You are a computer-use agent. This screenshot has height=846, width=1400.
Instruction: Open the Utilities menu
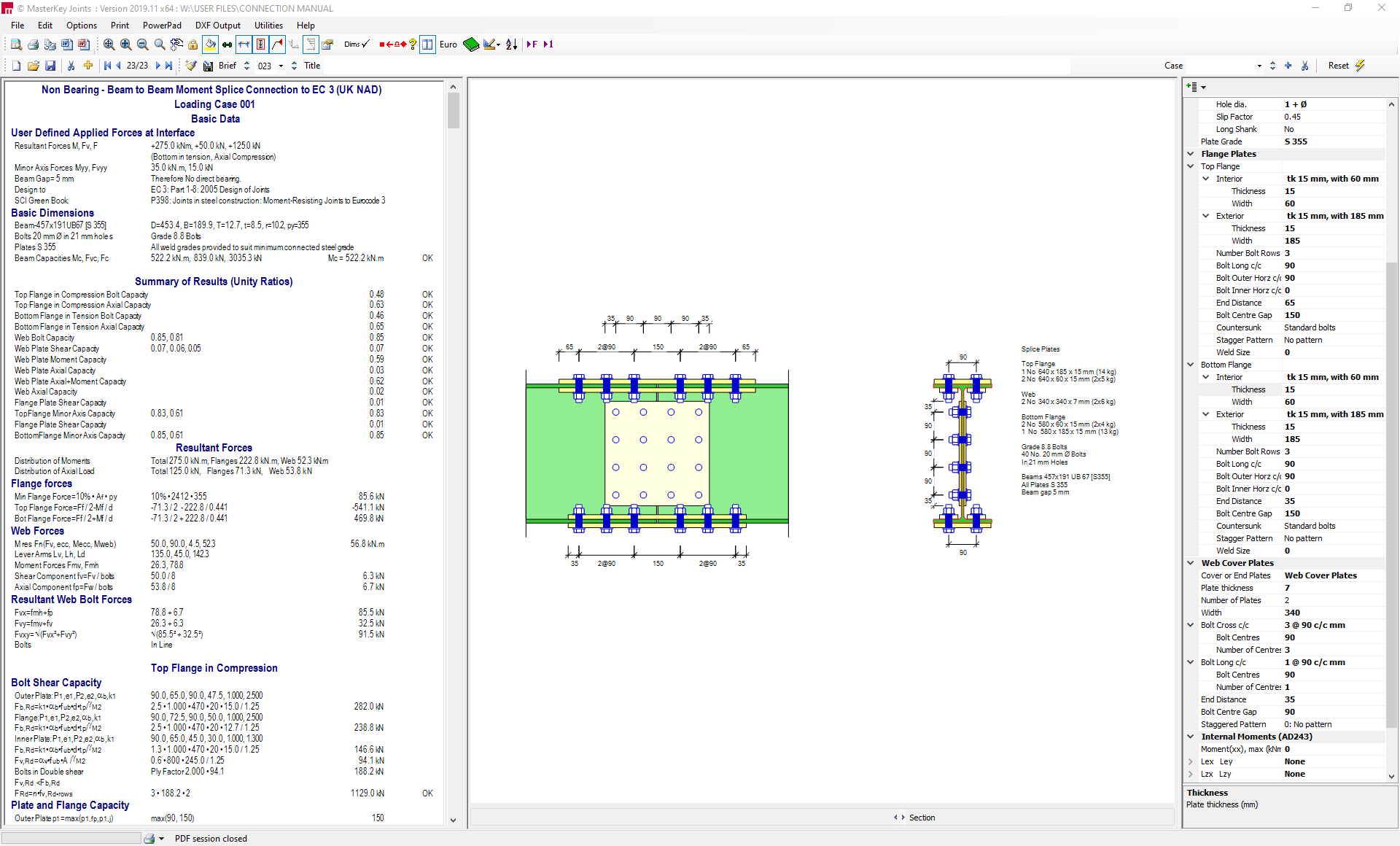coord(268,25)
